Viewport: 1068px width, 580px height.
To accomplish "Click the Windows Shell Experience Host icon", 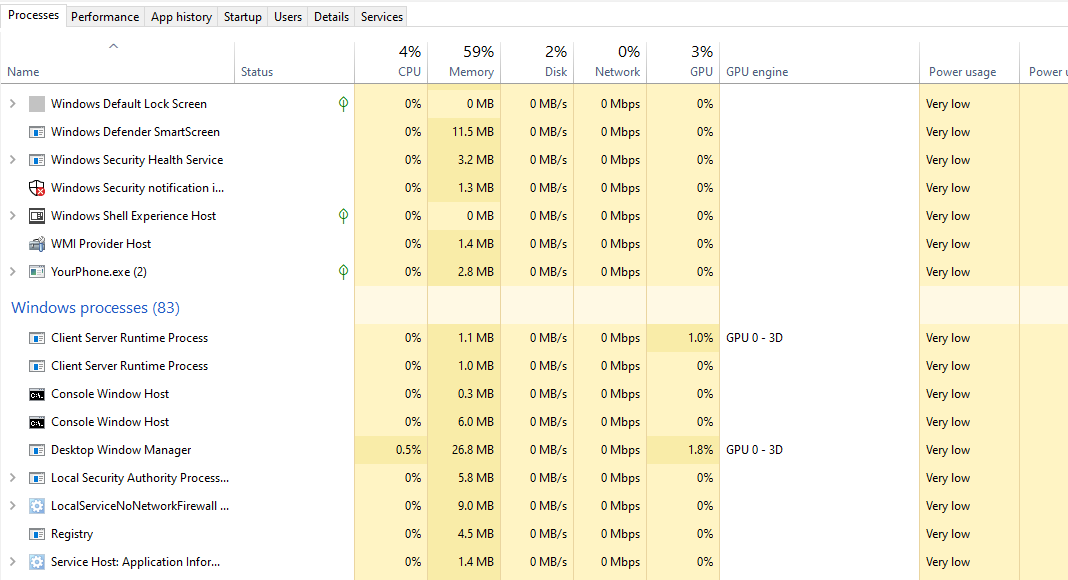I will [x=37, y=216].
